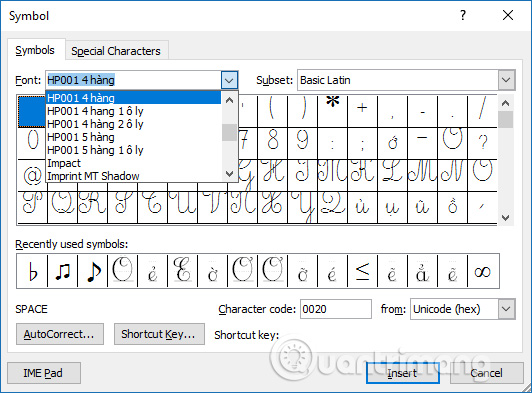Click the Insert button

402,373
